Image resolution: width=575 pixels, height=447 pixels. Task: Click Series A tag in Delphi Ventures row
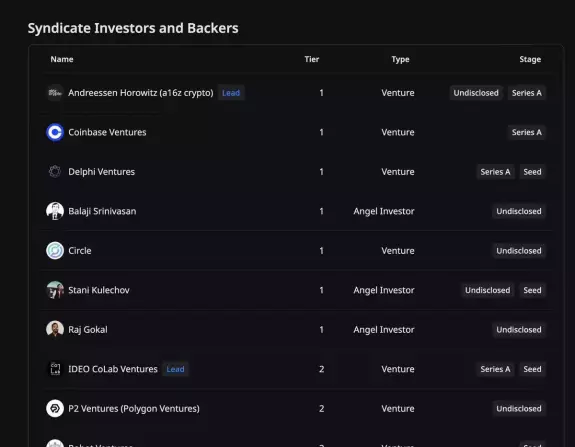[x=495, y=172]
